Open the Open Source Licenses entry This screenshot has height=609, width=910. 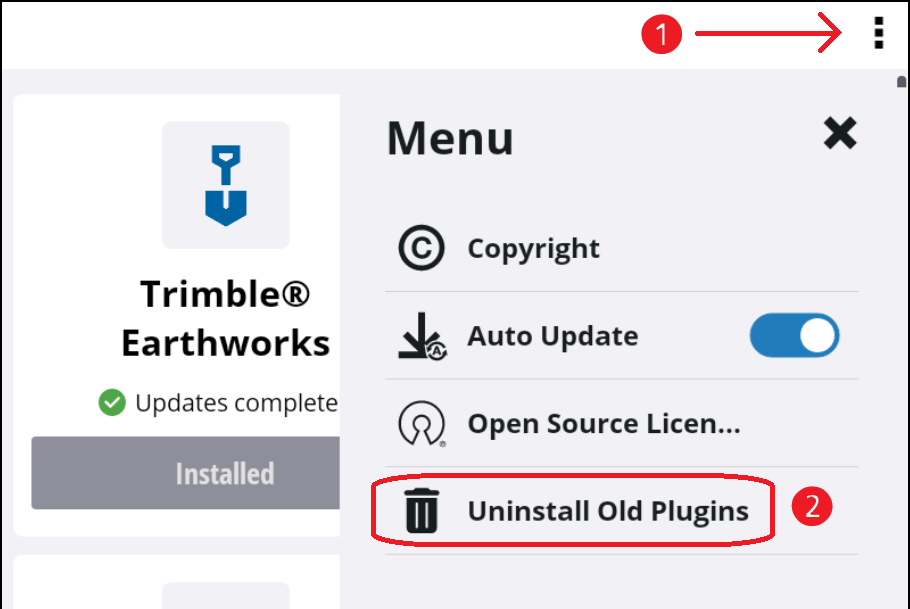pyautogui.click(x=603, y=424)
